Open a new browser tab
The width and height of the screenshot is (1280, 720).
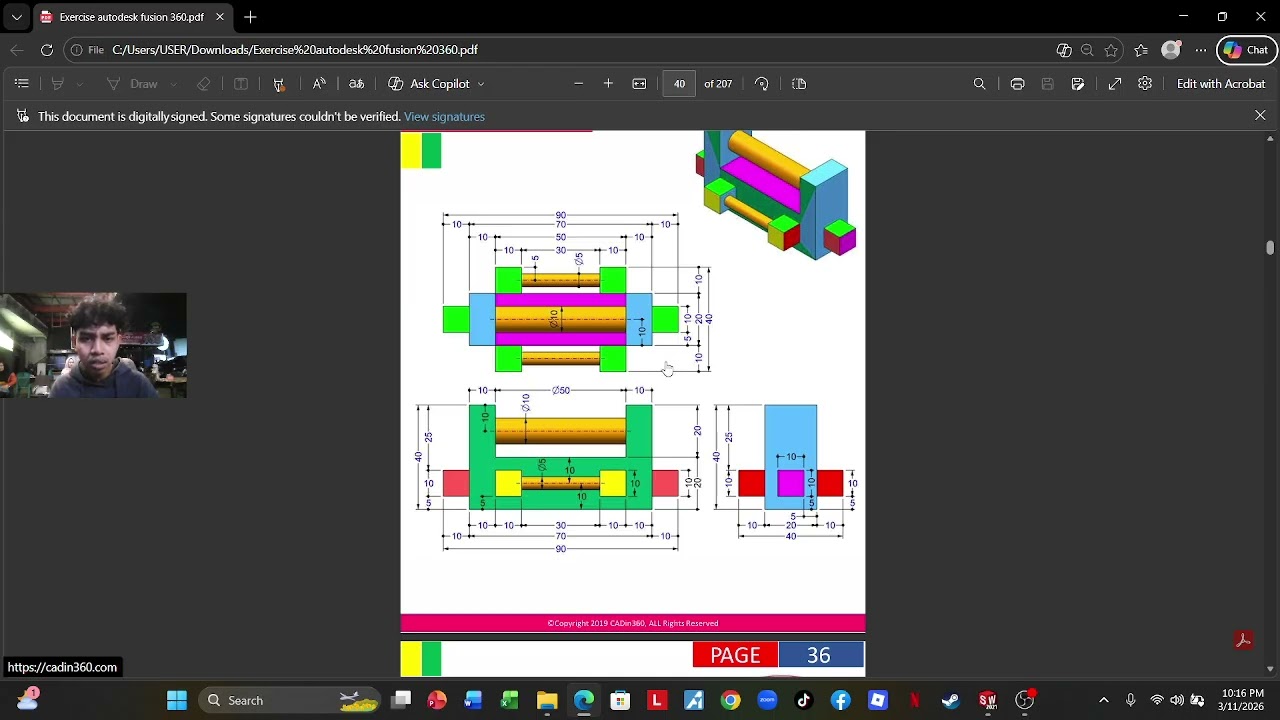pos(250,17)
